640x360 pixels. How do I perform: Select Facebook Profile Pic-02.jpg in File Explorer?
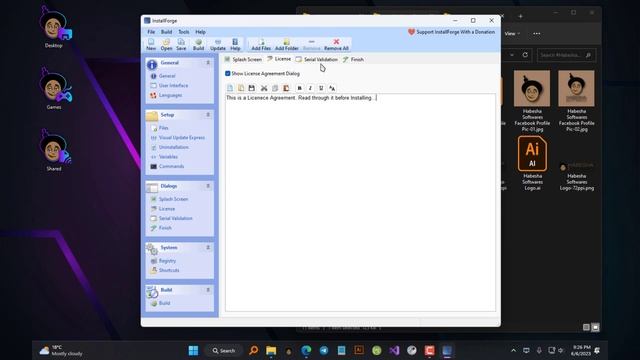tap(576, 101)
